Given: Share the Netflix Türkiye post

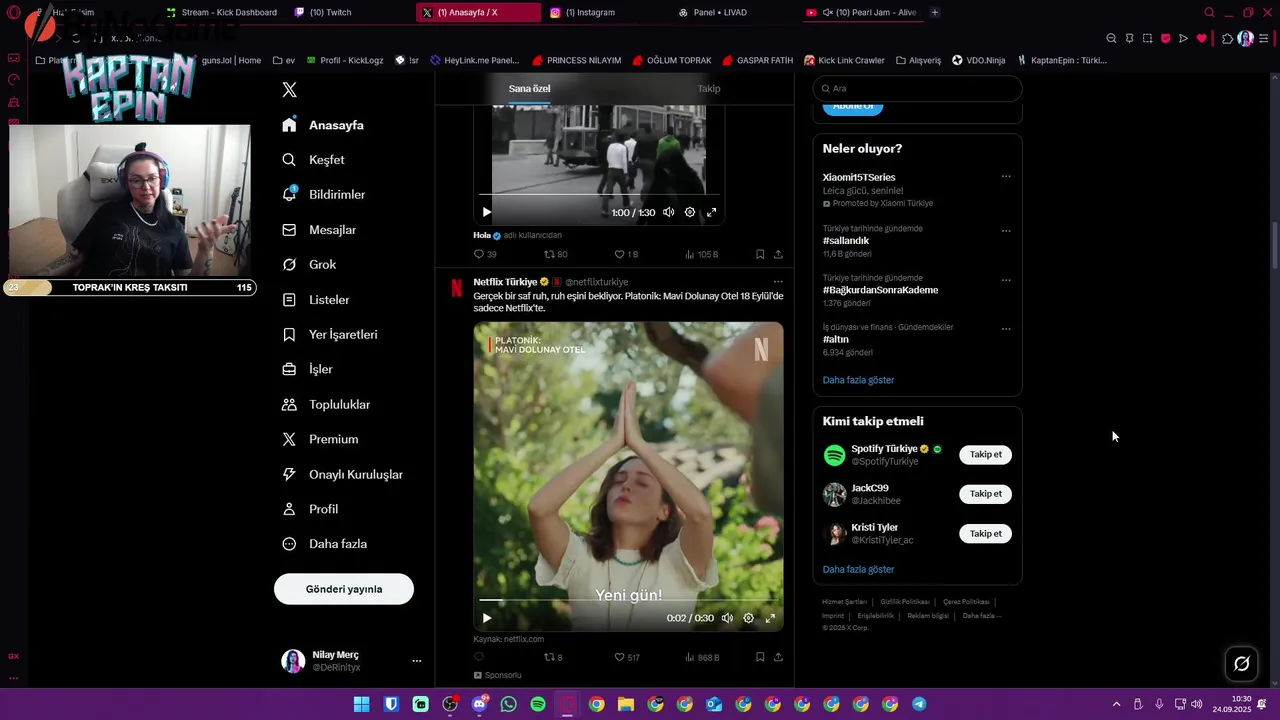Looking at the screenshot, I should pyautogui.click(x=778, y=657).
